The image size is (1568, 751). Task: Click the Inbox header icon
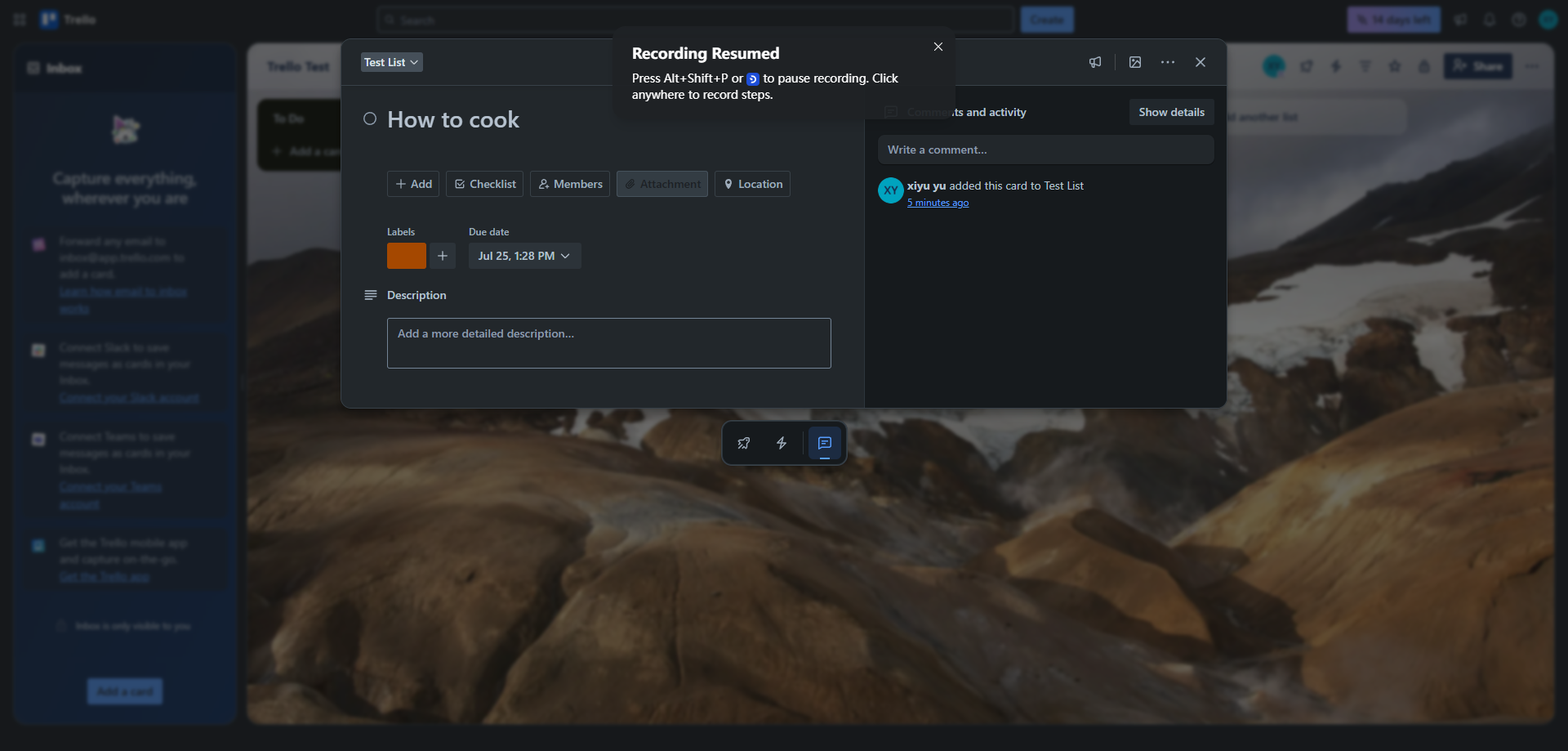coord(33,68)
